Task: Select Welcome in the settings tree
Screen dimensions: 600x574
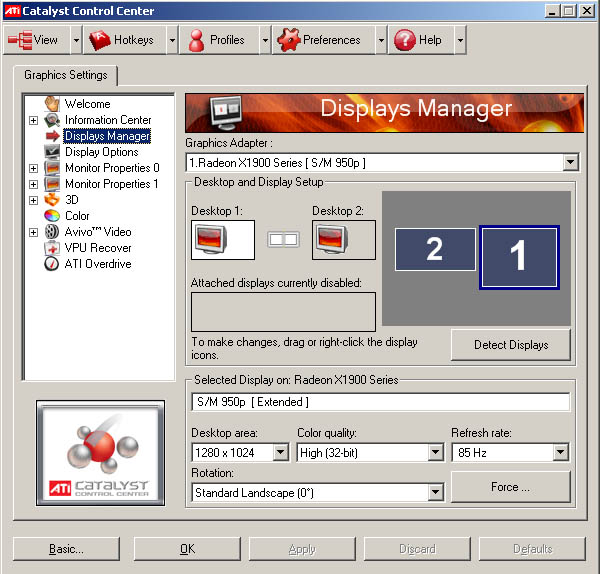Action: tap(88, 104)
